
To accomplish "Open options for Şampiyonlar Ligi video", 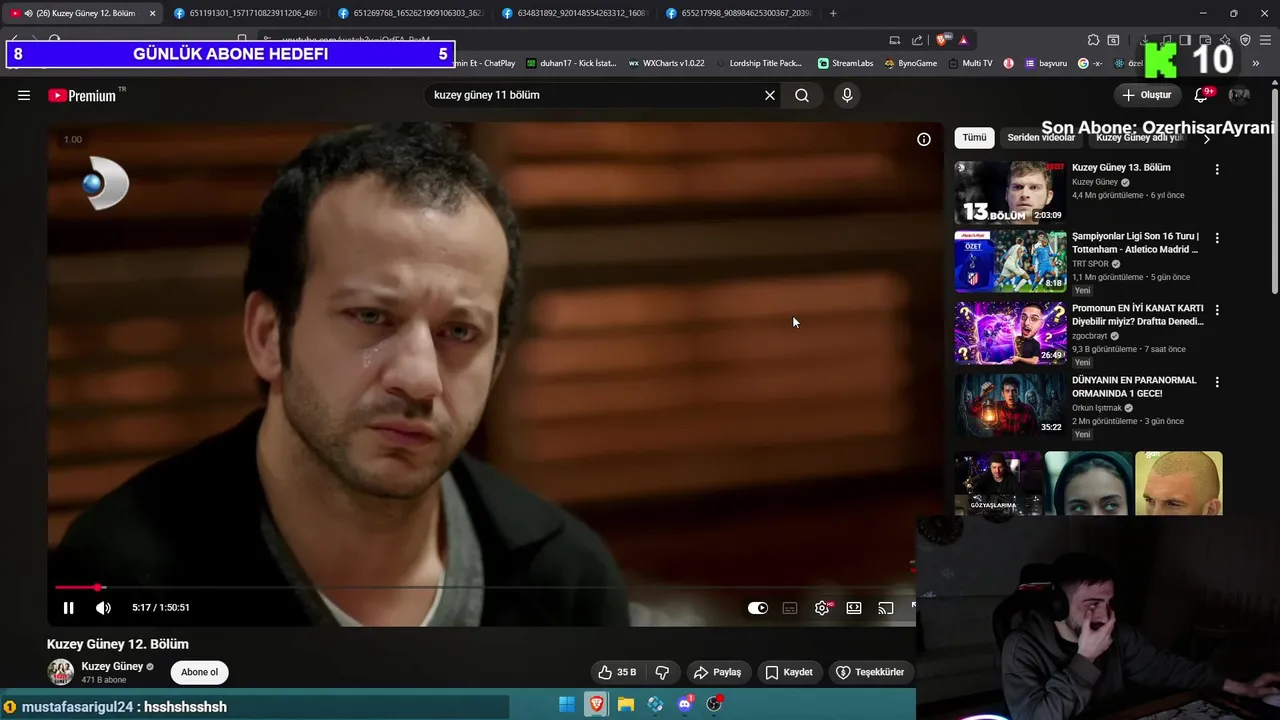I will coord(1217,238).
